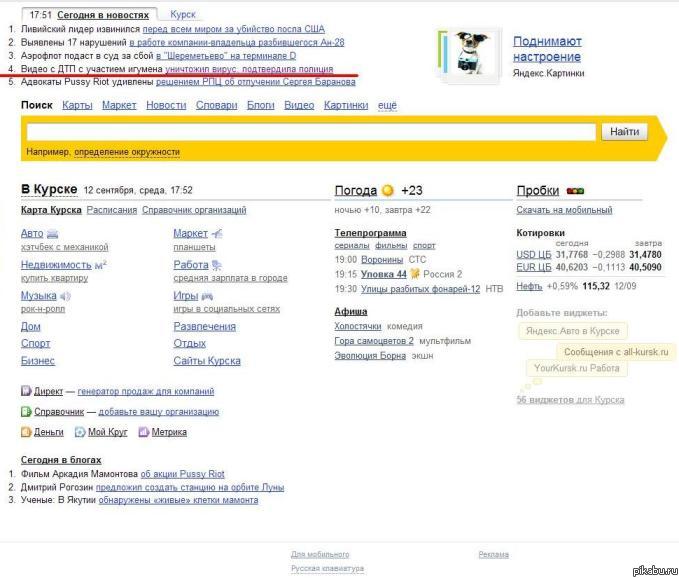Viewport: 679px width, 578px height.
Task: Click the gamepad icon next to Игры
Action: coord(207,296)
